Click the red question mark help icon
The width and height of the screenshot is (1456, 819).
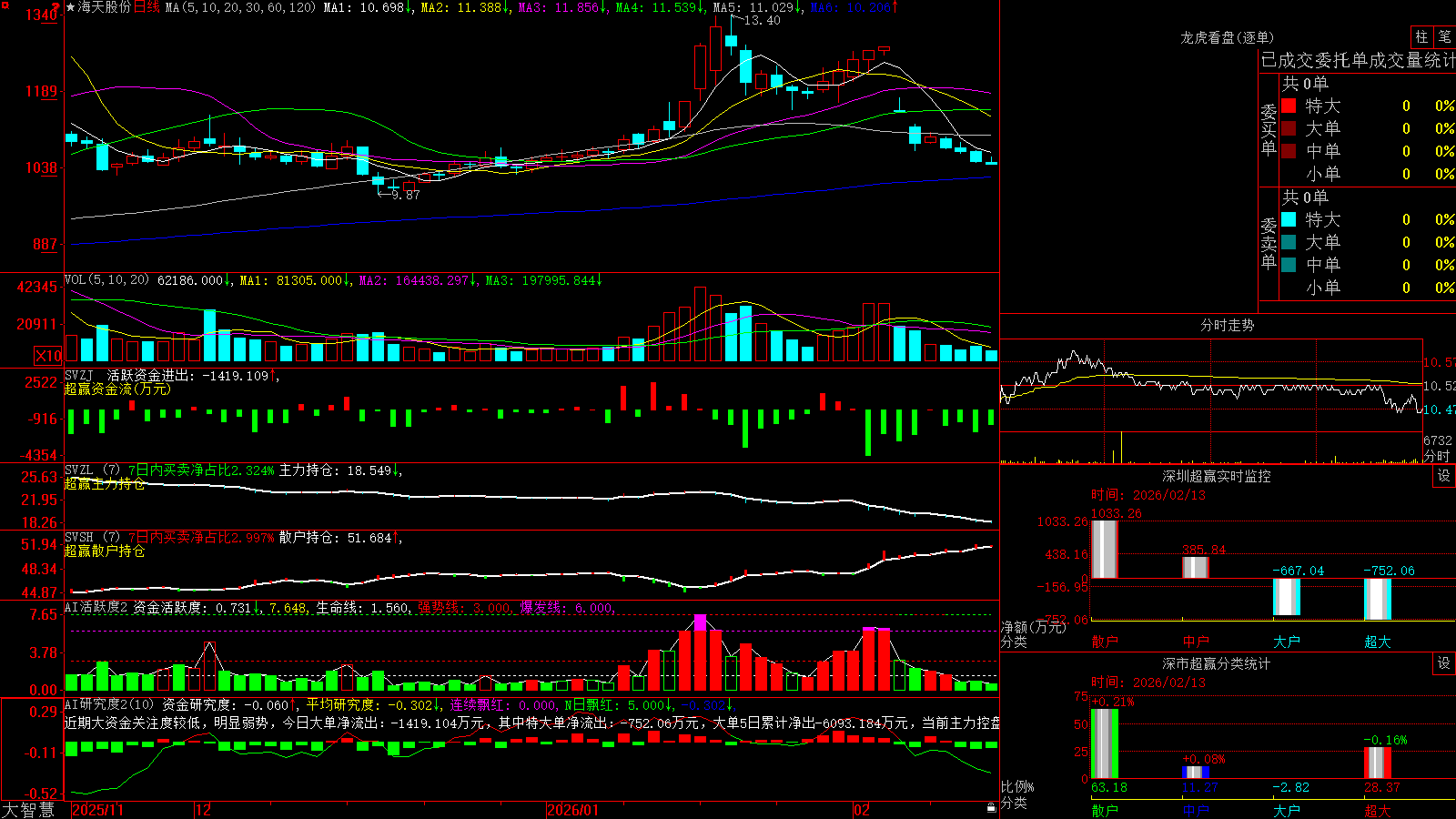pos(56,7)
